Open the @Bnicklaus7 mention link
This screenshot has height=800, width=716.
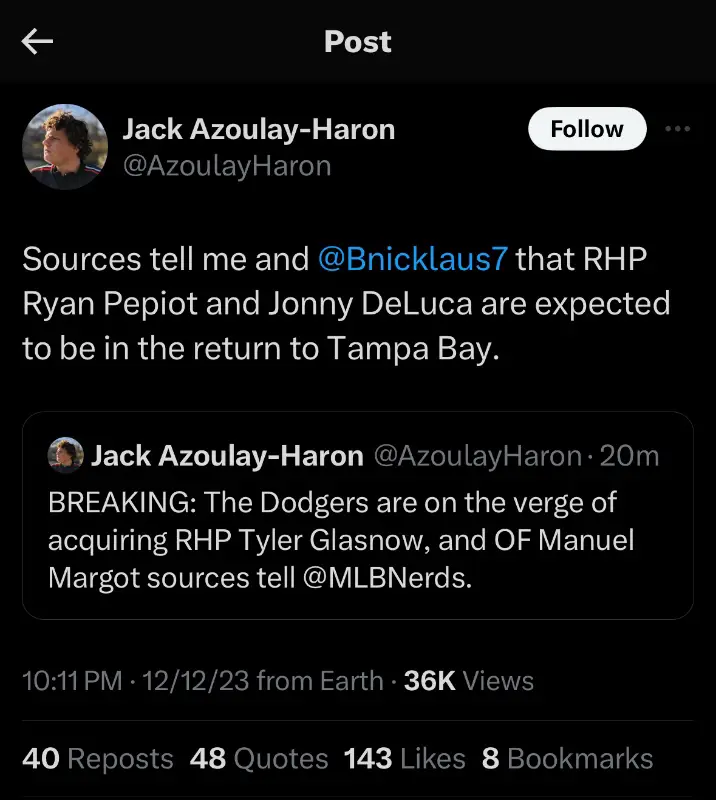coord(412,259)
